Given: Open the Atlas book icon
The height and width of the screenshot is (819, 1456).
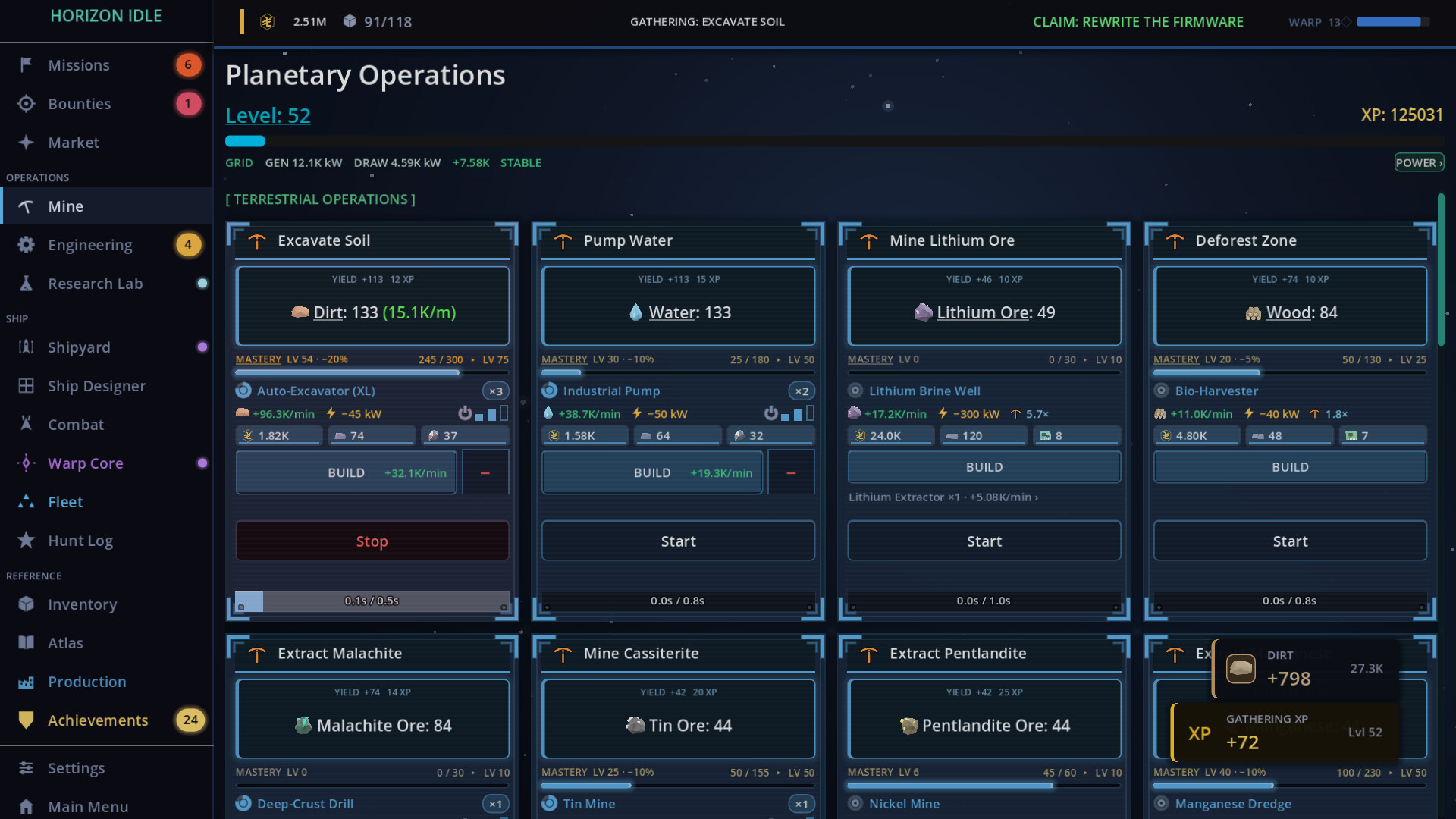Looking at the screenshot, I should pos(26,643).
